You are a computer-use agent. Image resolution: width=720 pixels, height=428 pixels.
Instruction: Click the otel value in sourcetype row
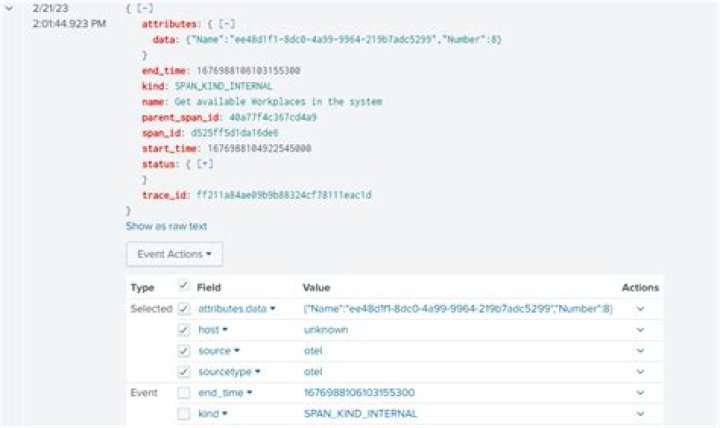point(313,372)
